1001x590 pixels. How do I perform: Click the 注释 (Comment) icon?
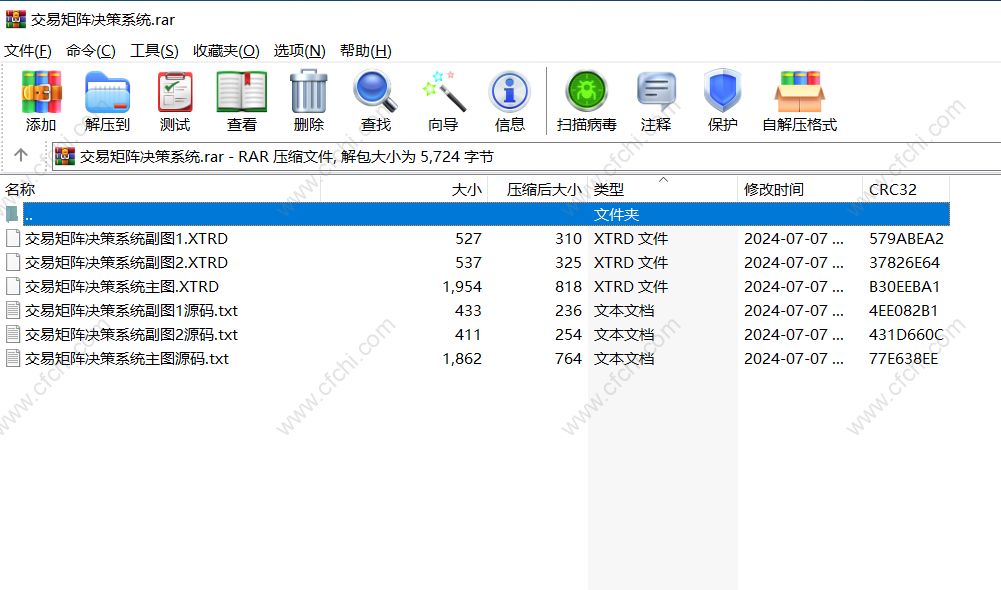point(656,91)
